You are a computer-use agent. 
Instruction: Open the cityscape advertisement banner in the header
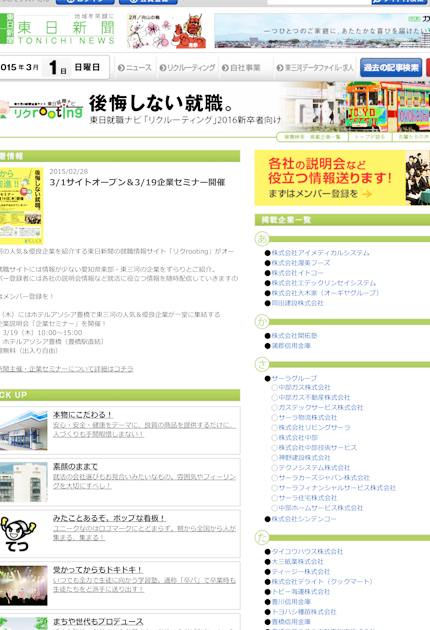(322, 31)
